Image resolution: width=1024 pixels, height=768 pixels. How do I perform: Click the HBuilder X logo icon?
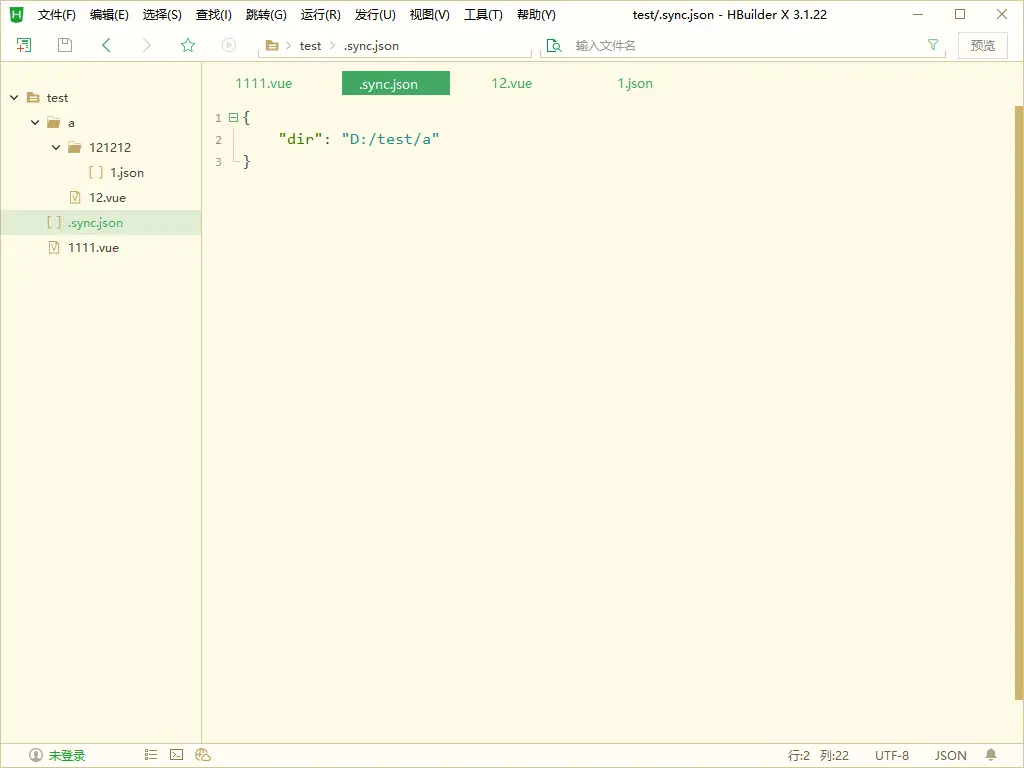tap(16, 14)
